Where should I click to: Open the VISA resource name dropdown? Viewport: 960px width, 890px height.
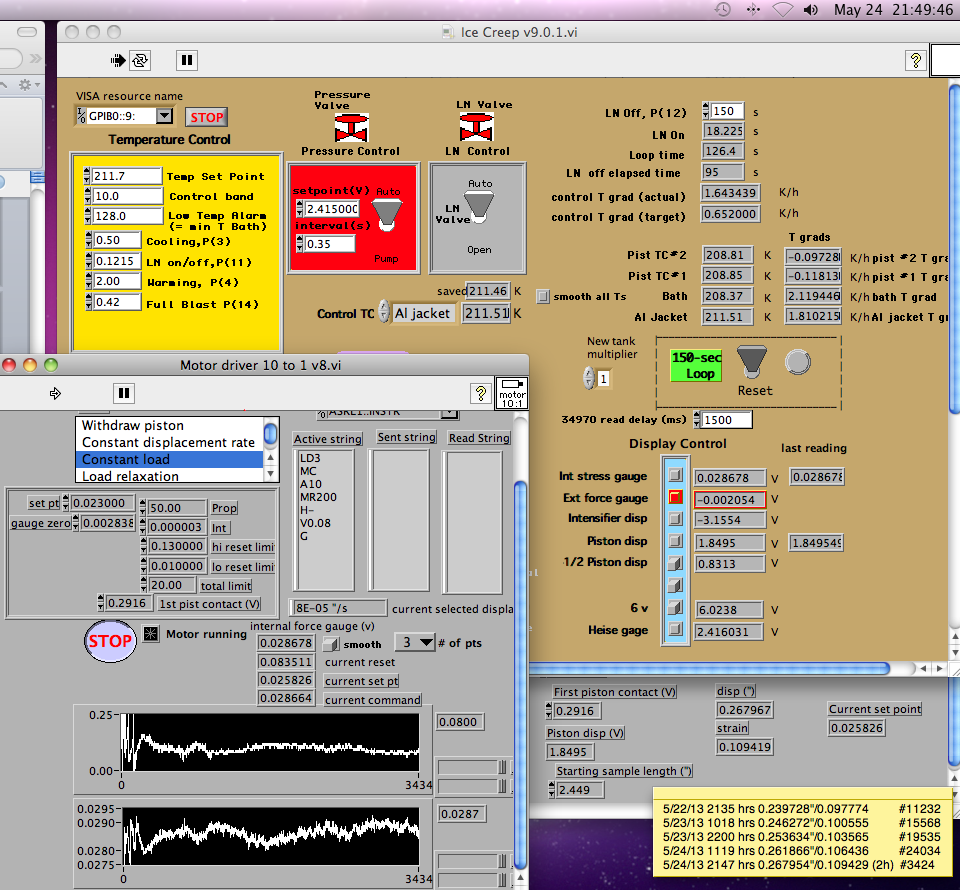[x=165, y=116]
